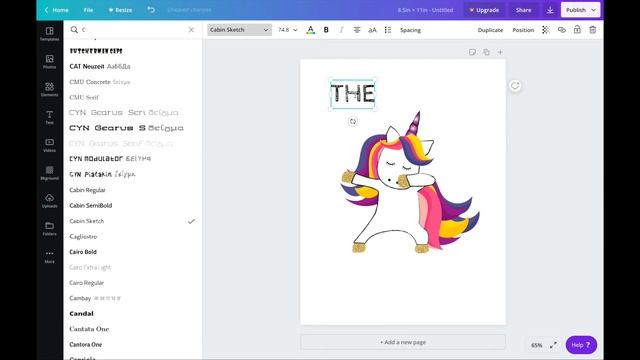Open the Videos sidebar panel

(x=49, y=145)
